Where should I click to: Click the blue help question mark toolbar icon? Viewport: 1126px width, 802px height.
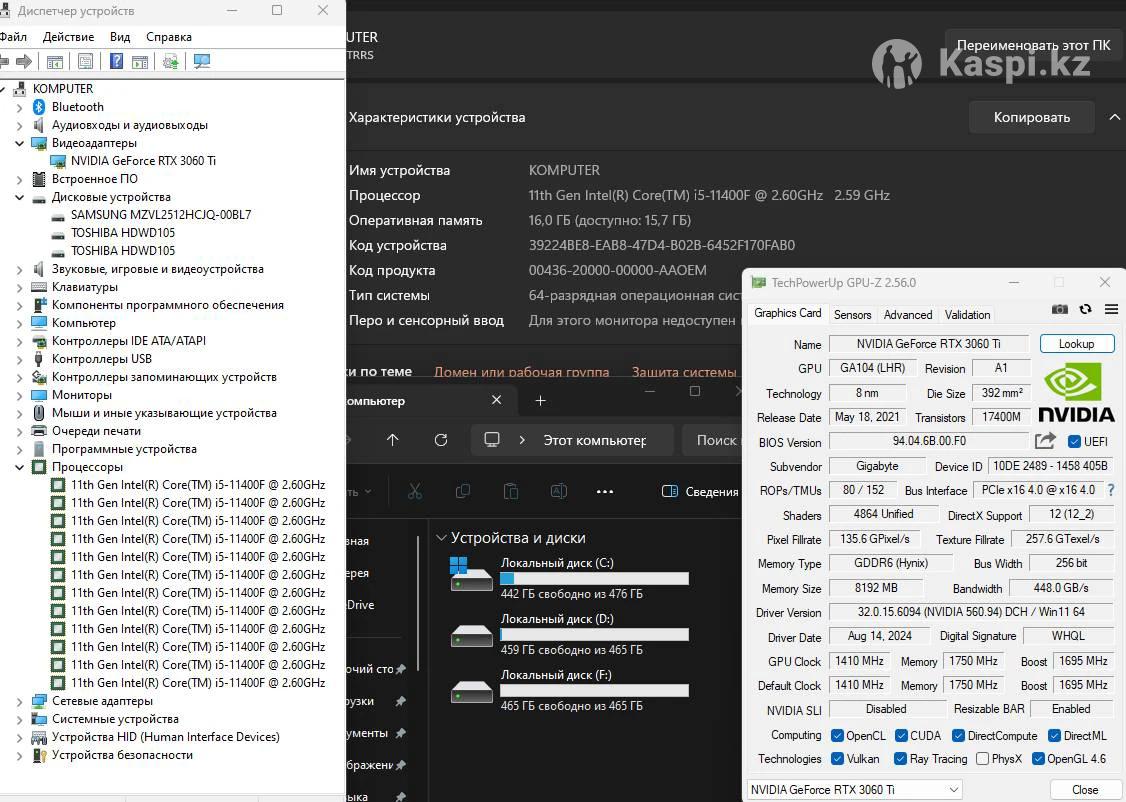pyautogui.click(x=116, y=62)
